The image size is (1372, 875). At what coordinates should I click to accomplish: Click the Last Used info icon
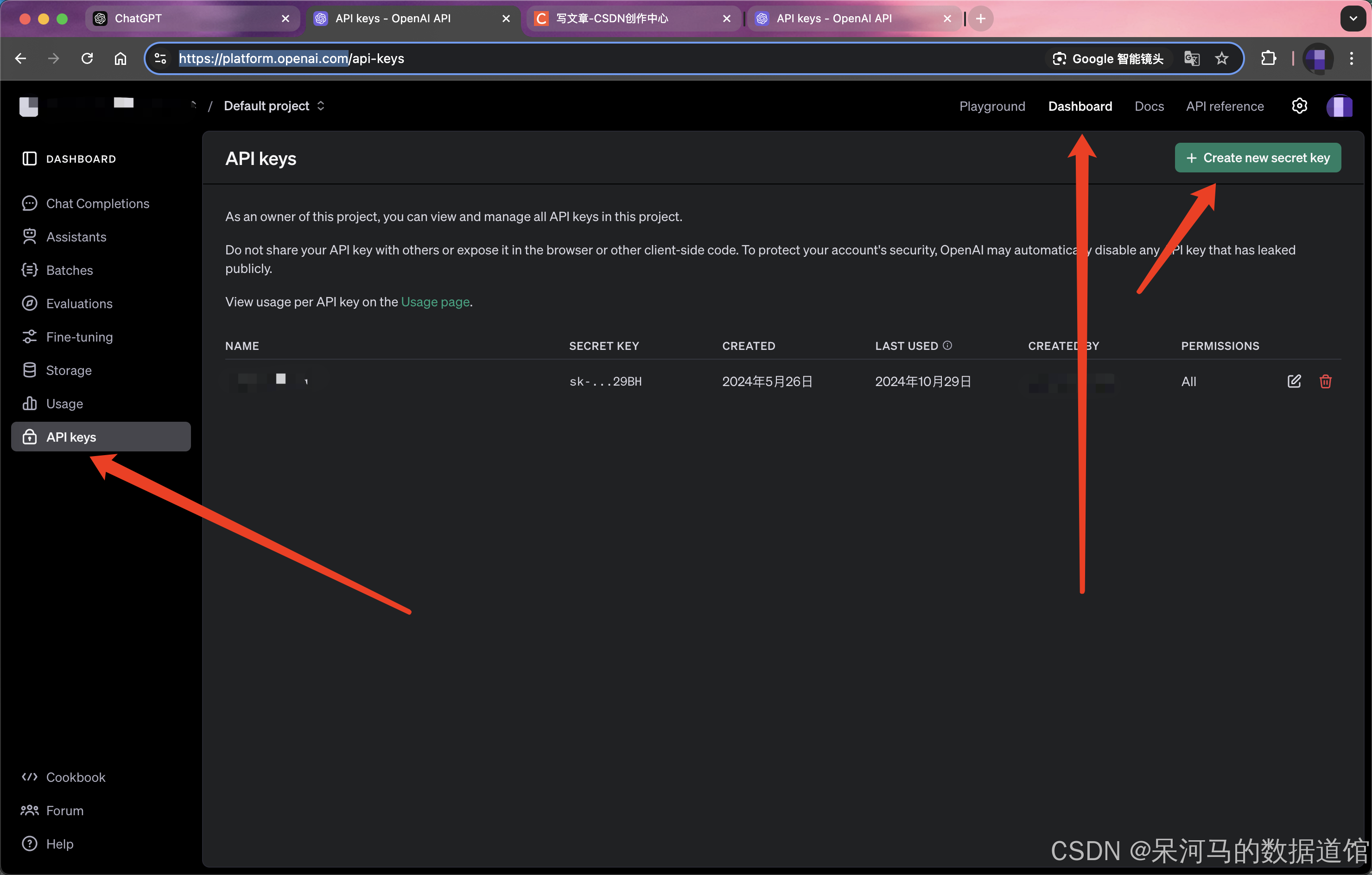[x=947, y=345]
